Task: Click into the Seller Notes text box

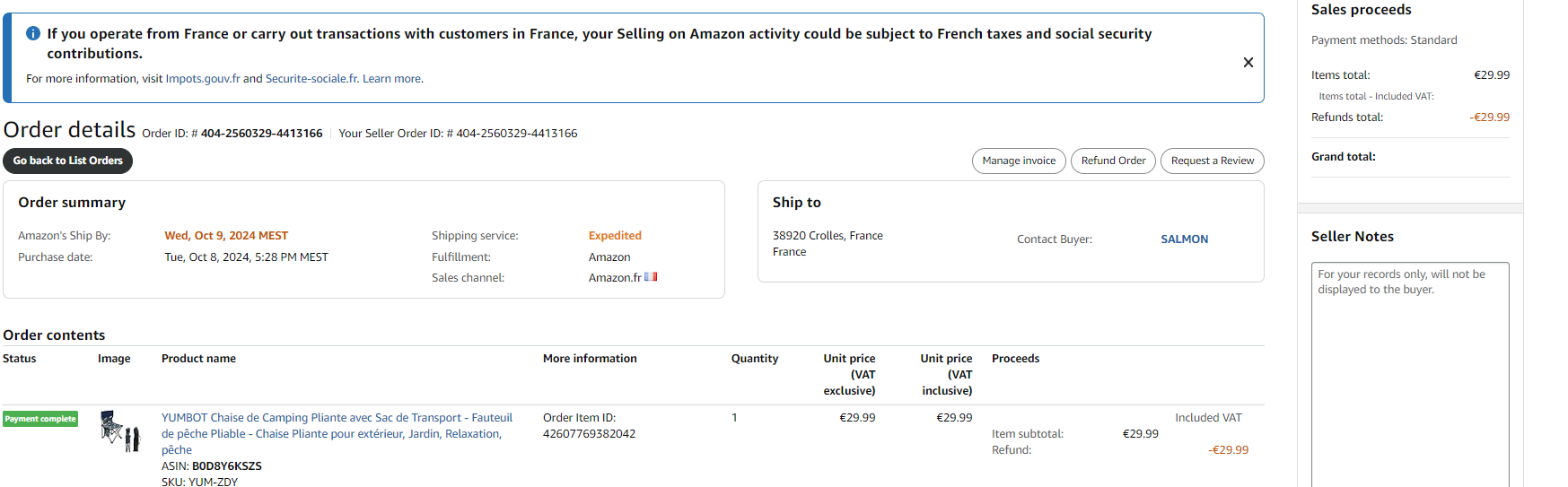Action: pos(1409,377)
